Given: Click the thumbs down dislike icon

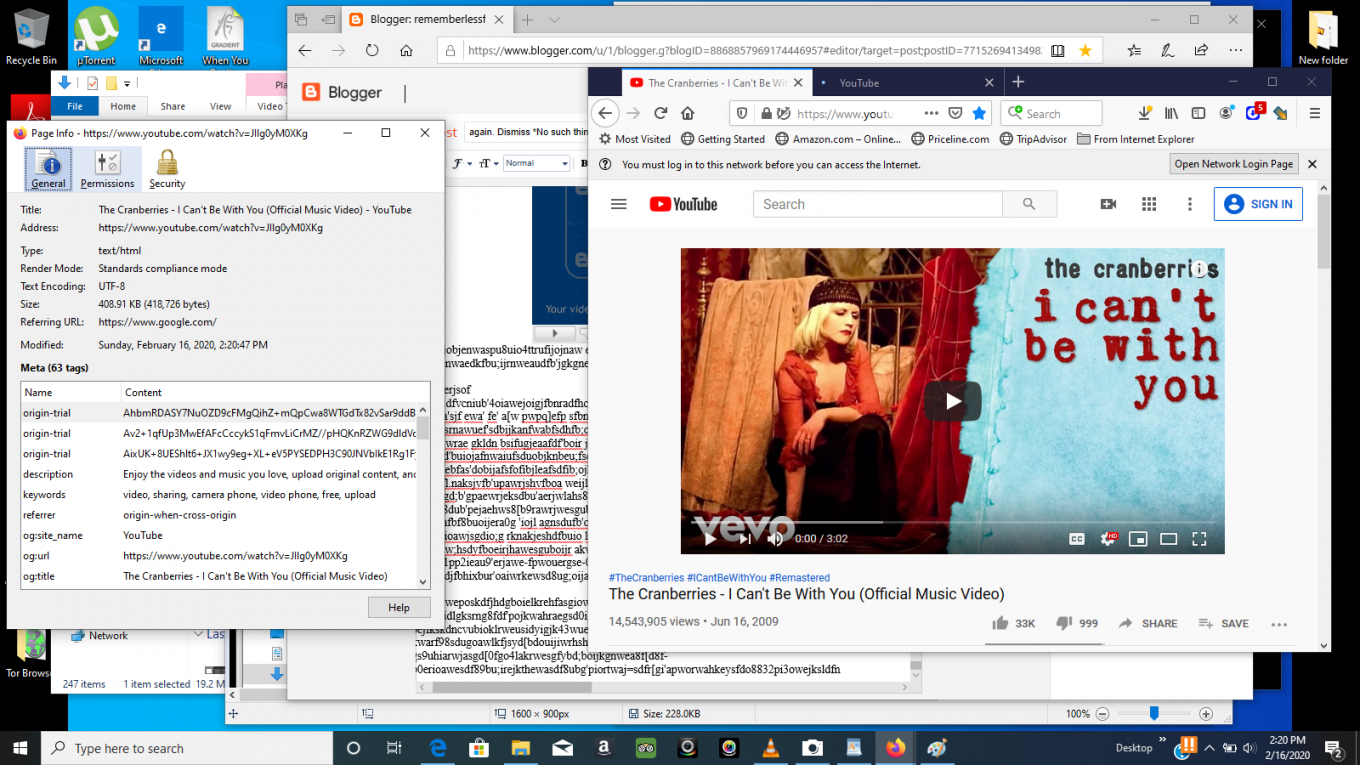Looking at the screenshot, I should coord(1064,623).
